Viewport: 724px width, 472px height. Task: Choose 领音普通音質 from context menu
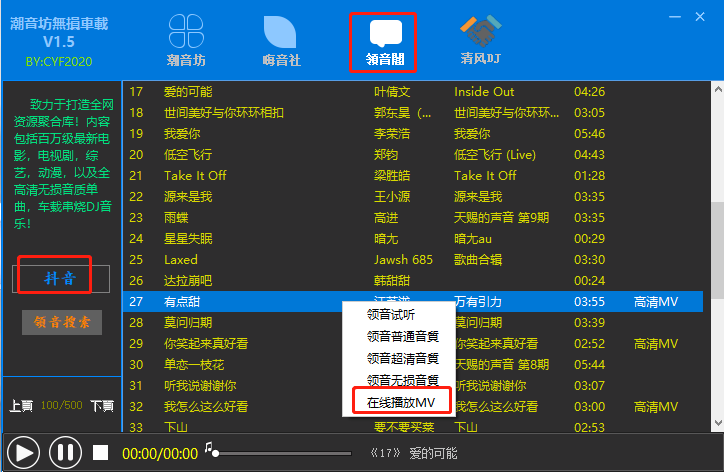click(403, 336)
